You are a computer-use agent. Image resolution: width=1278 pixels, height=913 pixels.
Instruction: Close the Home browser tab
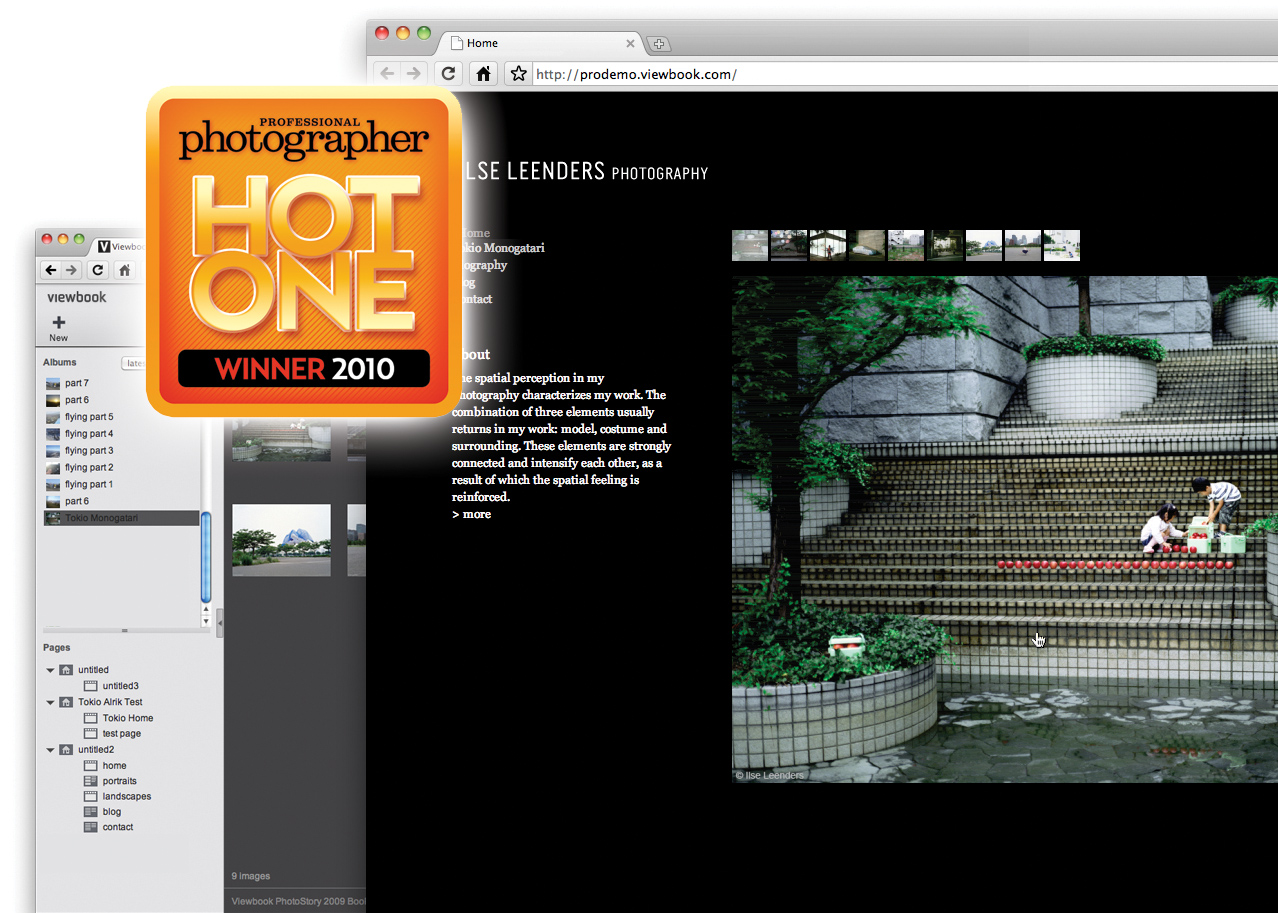tap(631, 43)
